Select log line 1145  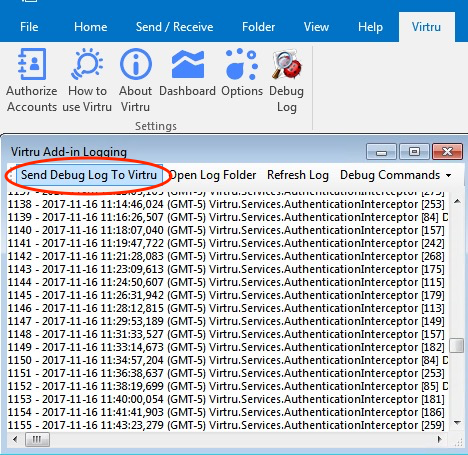(226, 295)
